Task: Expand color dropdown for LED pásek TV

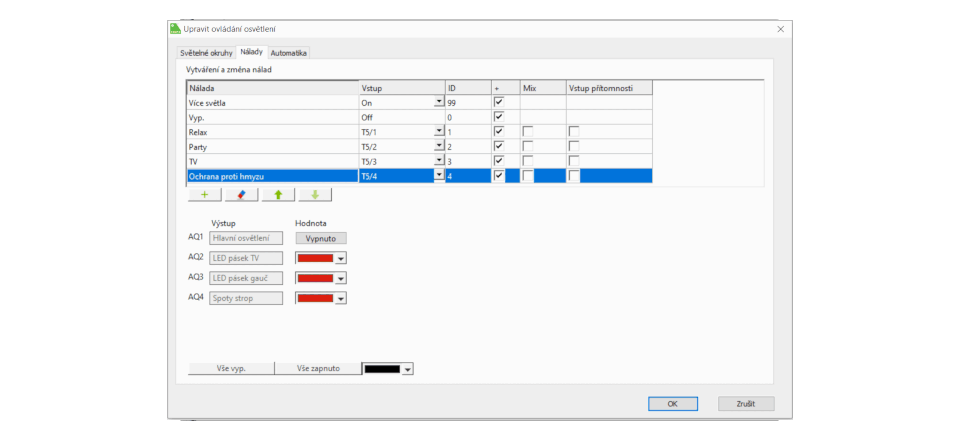Action: 341,258
